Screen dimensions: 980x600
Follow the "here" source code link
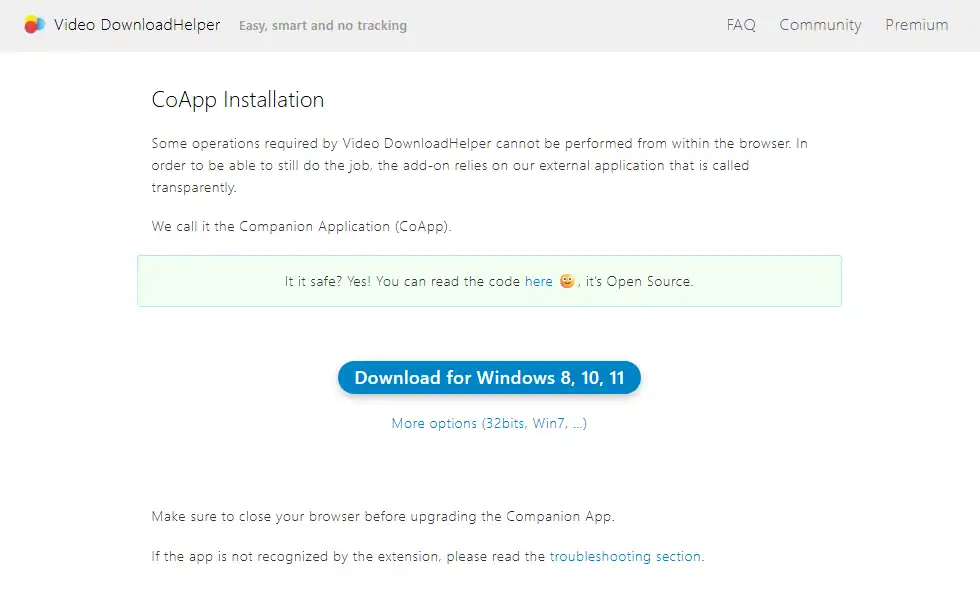(x=539, y=281)
